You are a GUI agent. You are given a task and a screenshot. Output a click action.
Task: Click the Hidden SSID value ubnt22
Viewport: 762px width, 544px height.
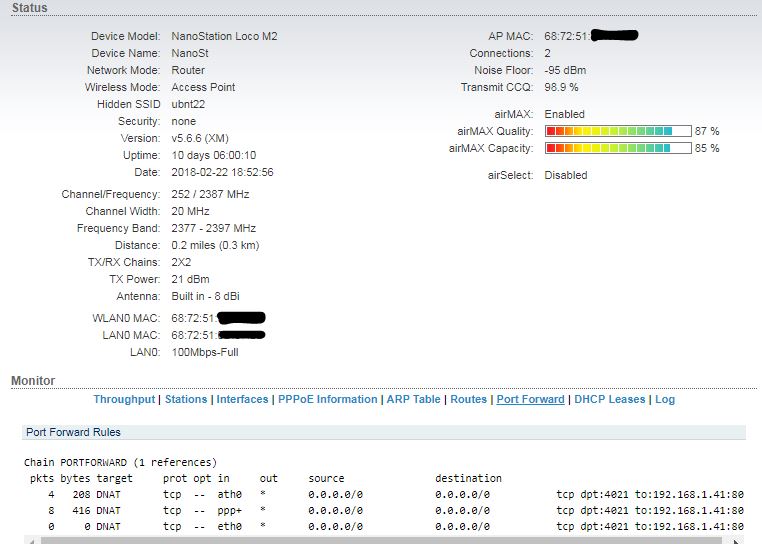click(189, 104)
